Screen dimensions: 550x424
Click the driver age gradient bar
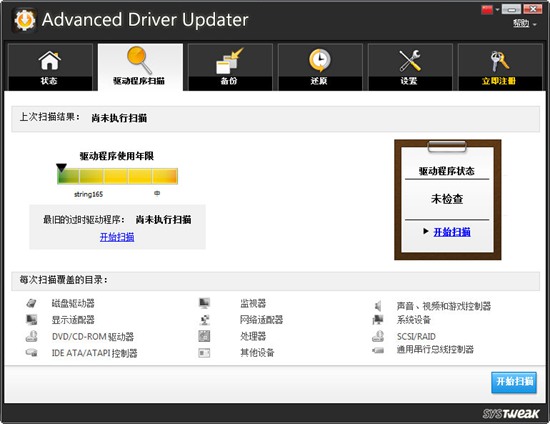tap(118, 176)
